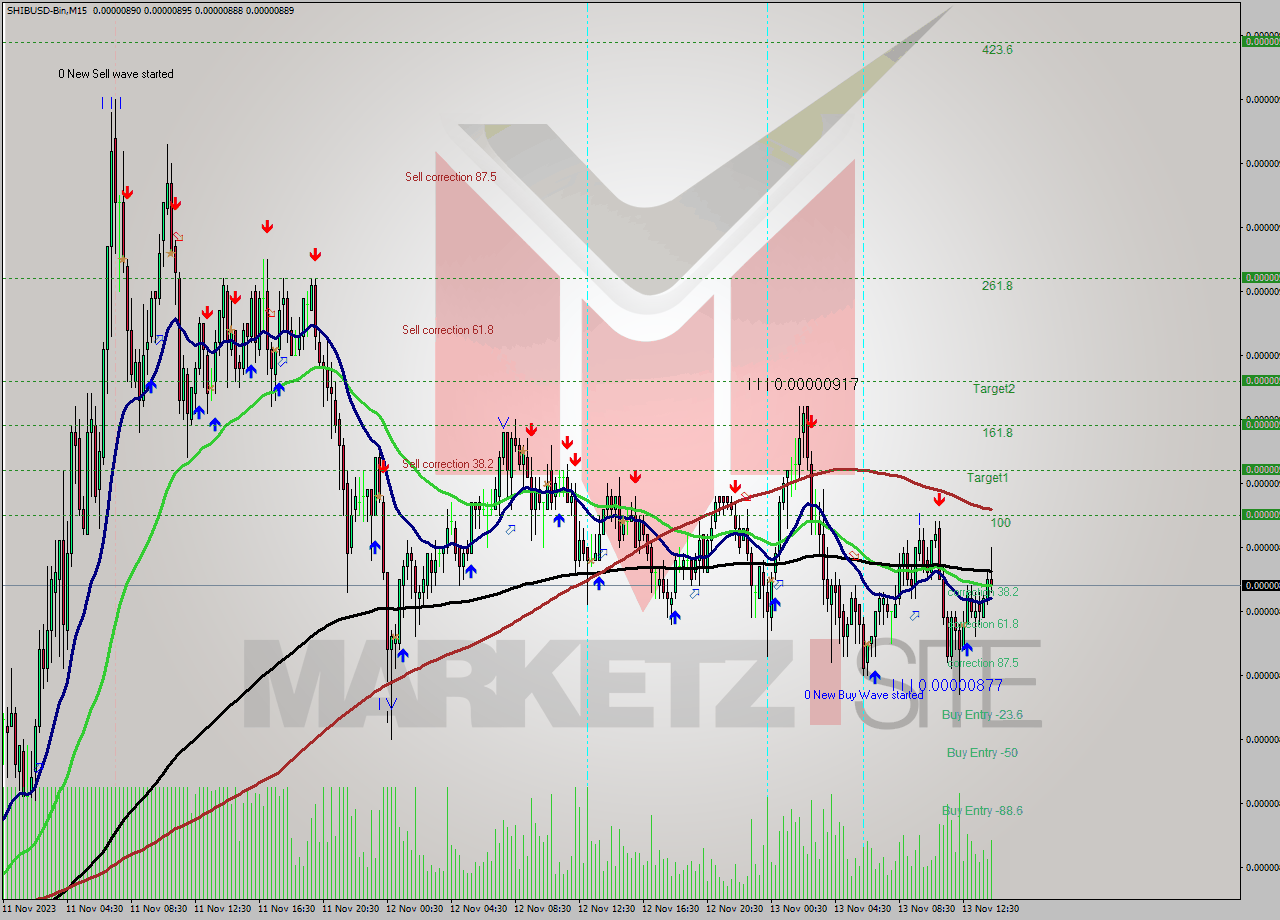Click the green price tag at 423.6 level
The image size is (1280, 920).
(x=1260, y=41)
